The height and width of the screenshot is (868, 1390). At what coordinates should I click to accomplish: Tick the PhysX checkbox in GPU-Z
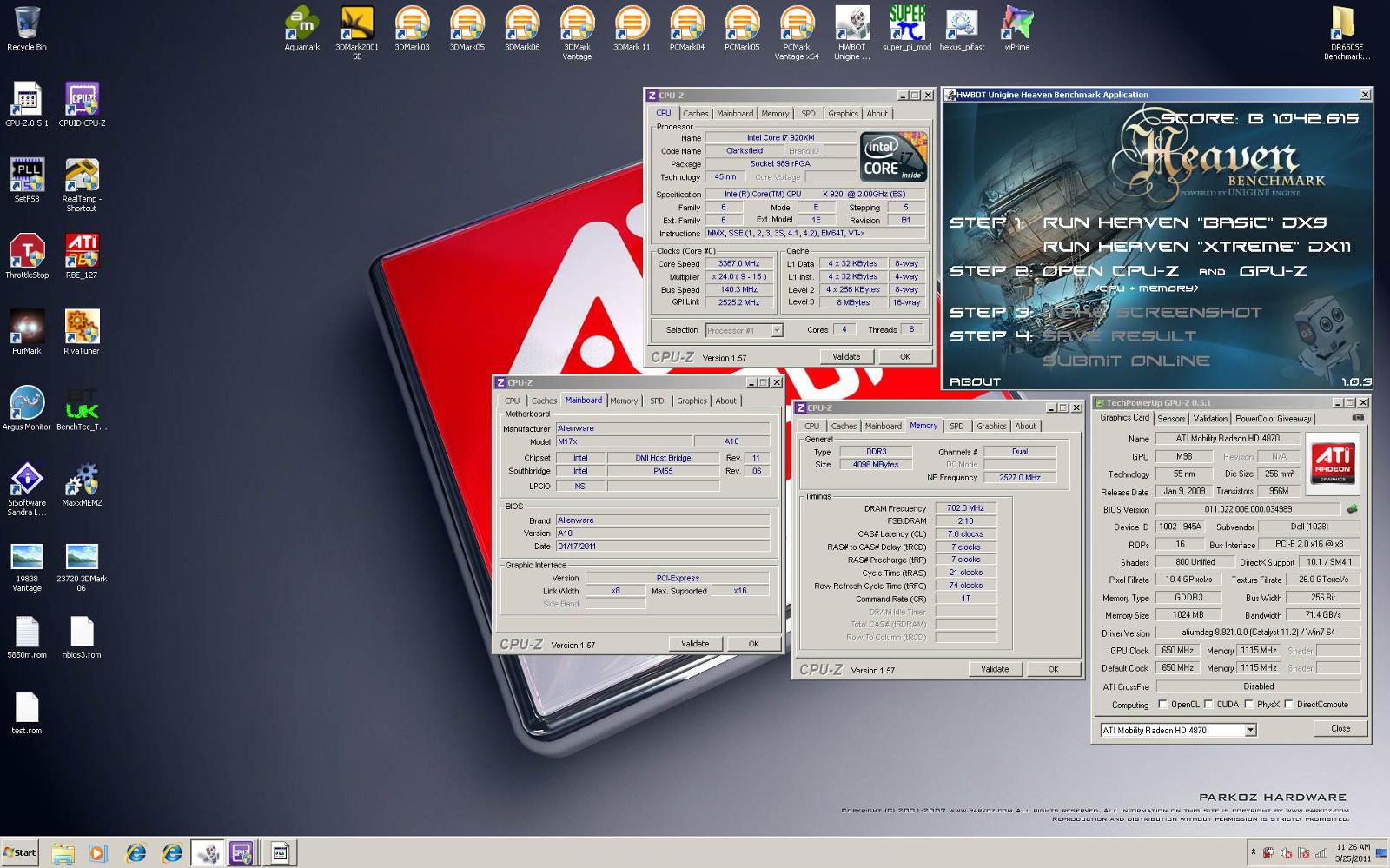pyautogui.click(x=1248, y=705)
